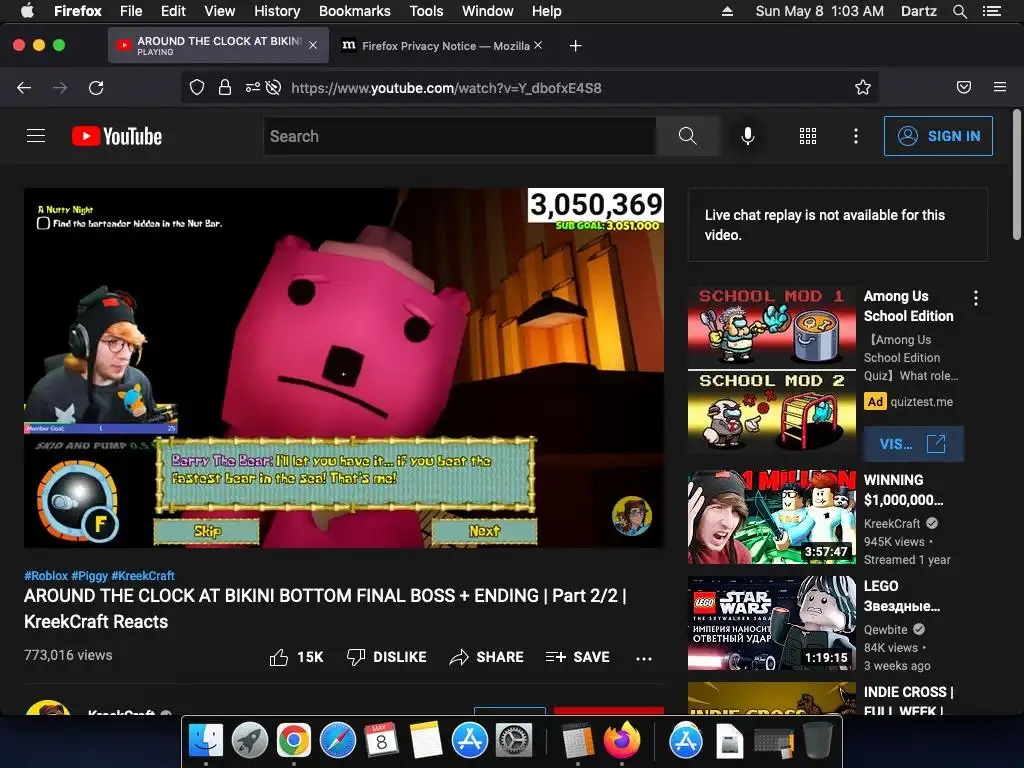Close the playing YouTube tab

[x=313, y=45]
